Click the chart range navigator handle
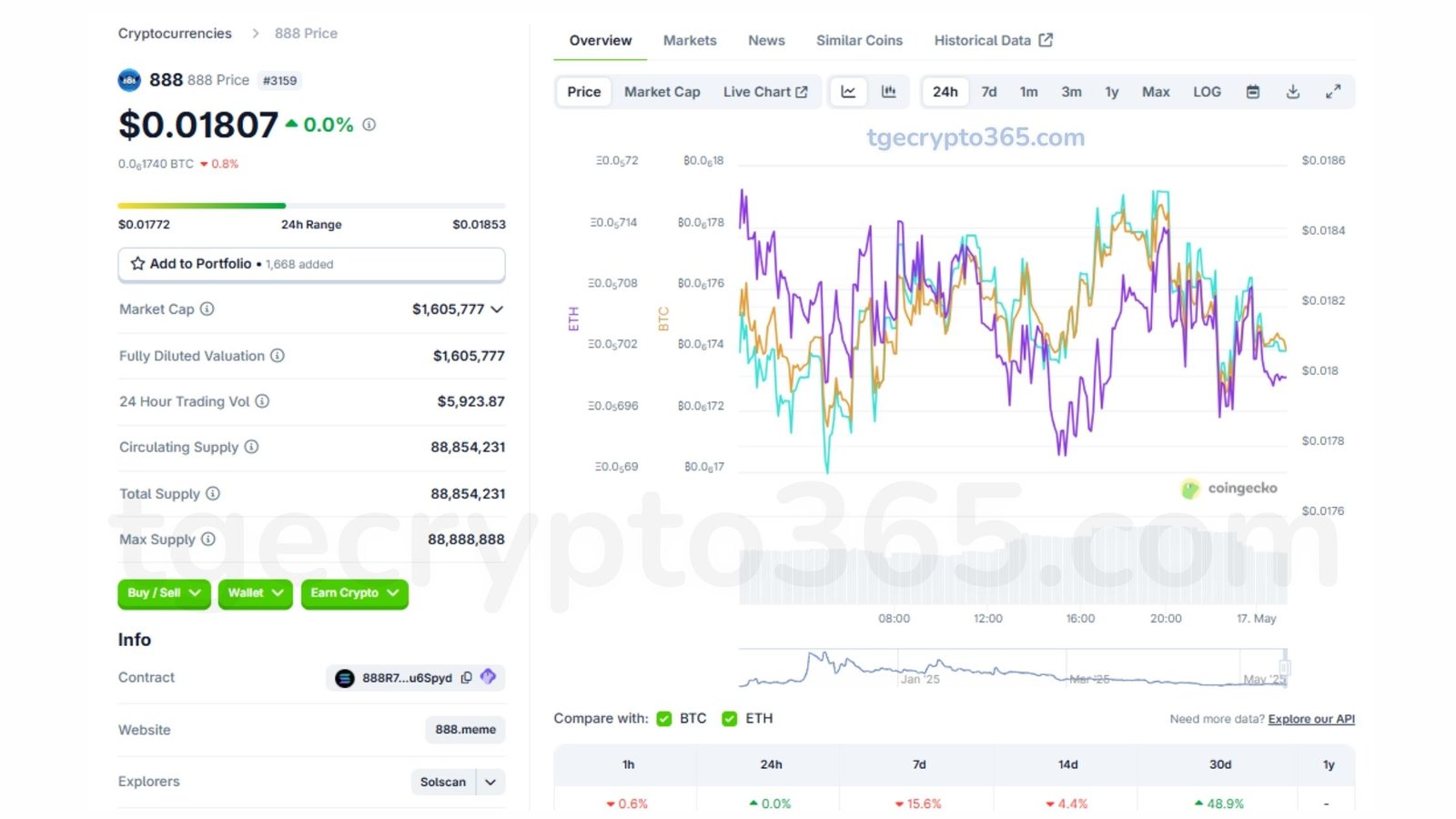This screenshot has width=1456, height=819. 1285,667
